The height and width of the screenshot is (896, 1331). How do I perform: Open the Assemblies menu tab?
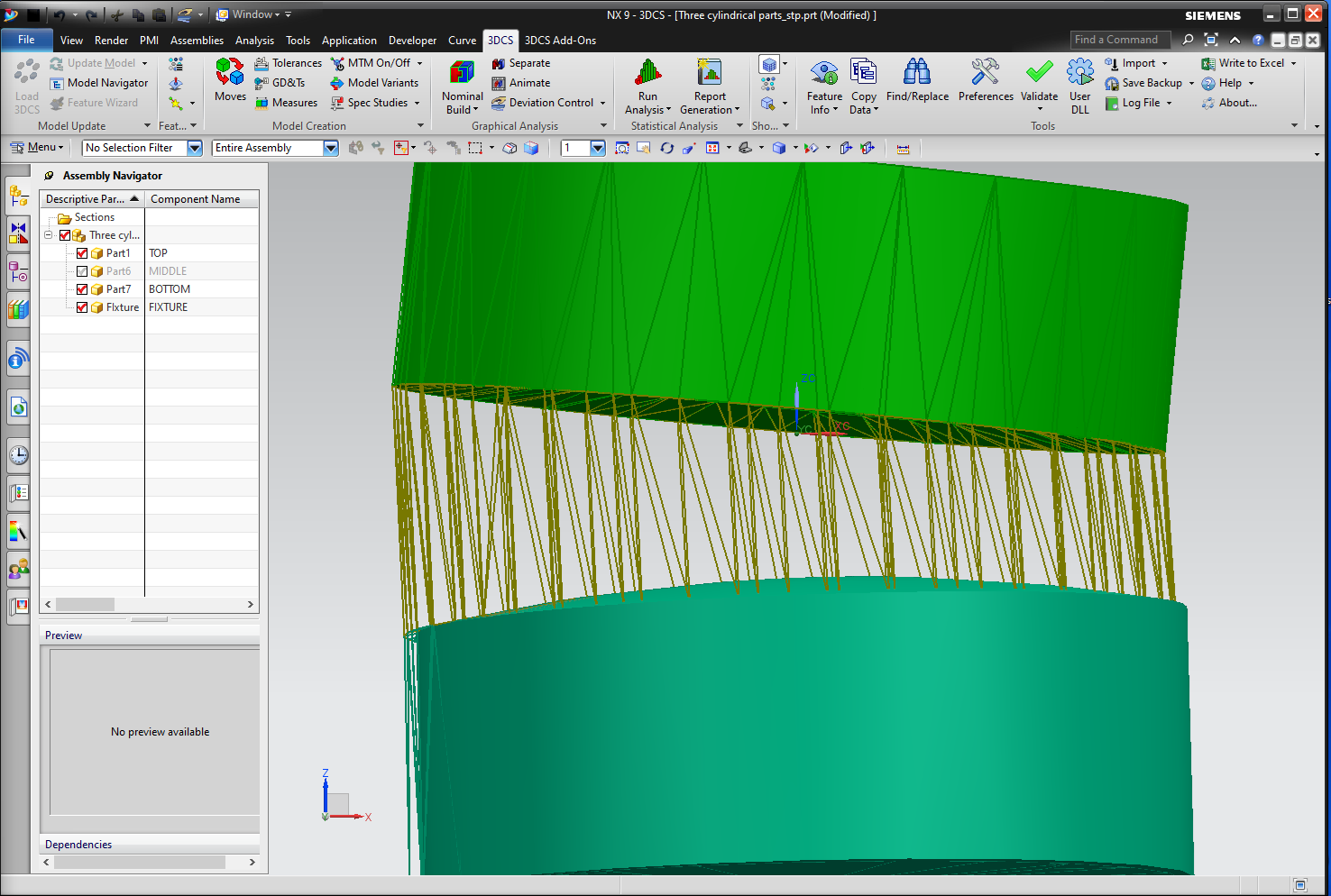pyautogui.click(x=197, y=41)
